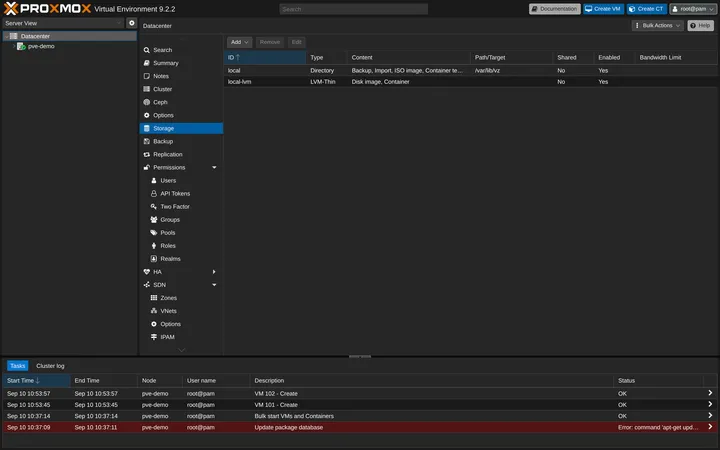Open details arrow for VM 102 - Create
Screen dimensions: 720x450
pyautogui.click(x=710, y=393)
